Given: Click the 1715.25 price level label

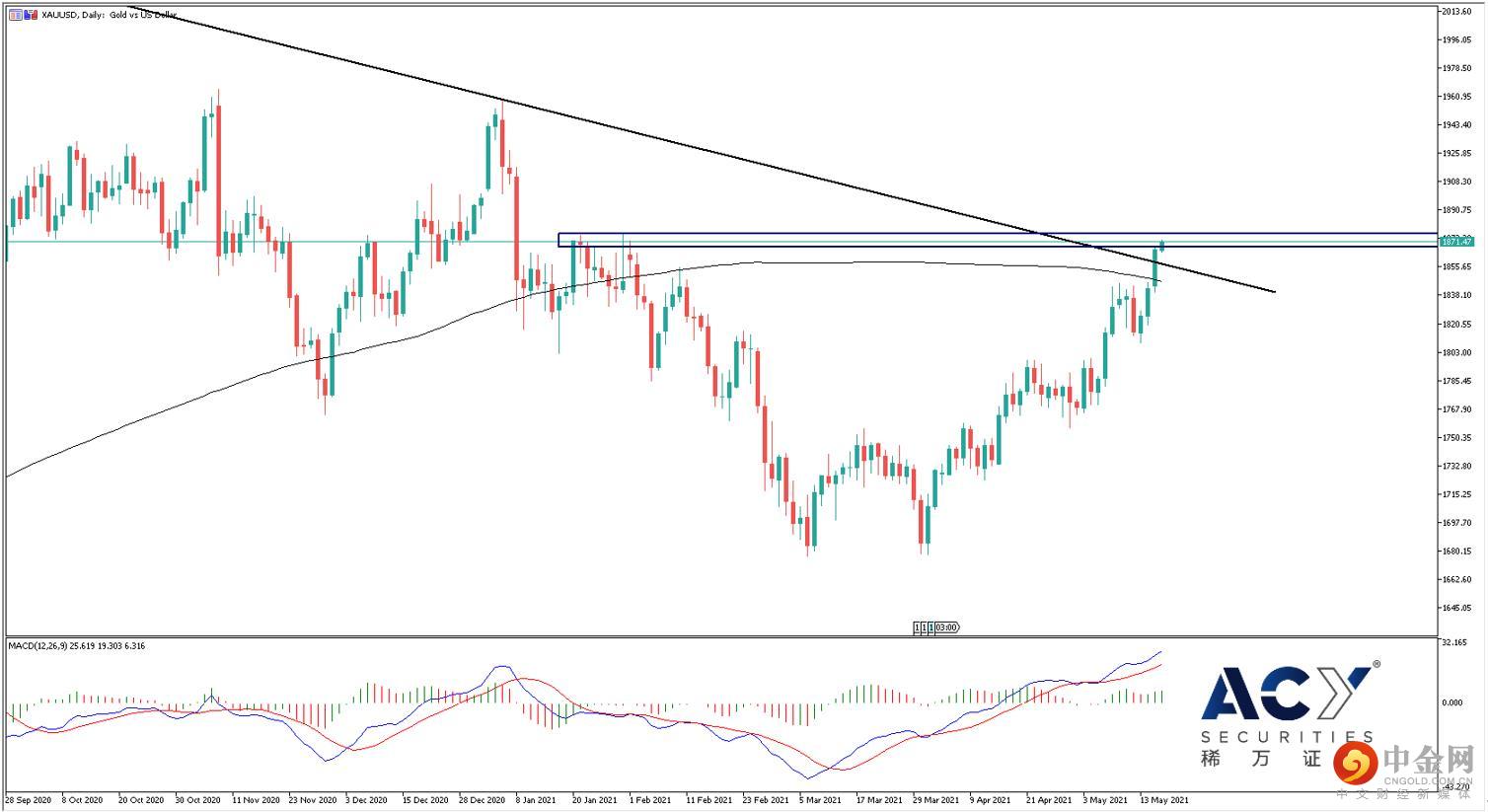Looking at the screenshot, I should coord(1457,494).
